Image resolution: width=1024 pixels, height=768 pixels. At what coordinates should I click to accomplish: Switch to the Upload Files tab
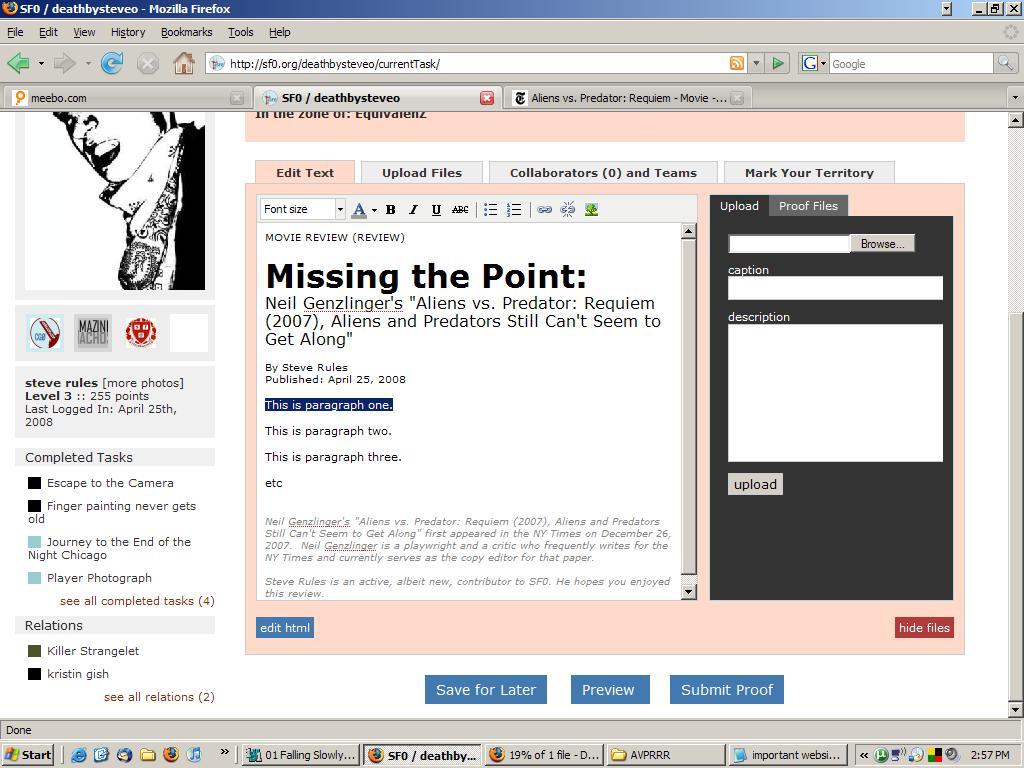[421, 173]
